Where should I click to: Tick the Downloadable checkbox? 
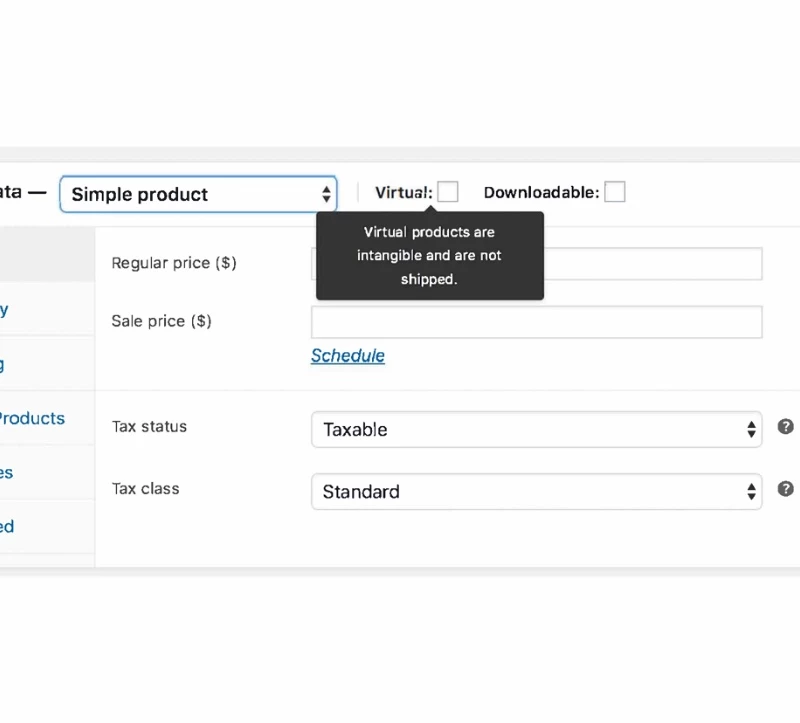615,192
